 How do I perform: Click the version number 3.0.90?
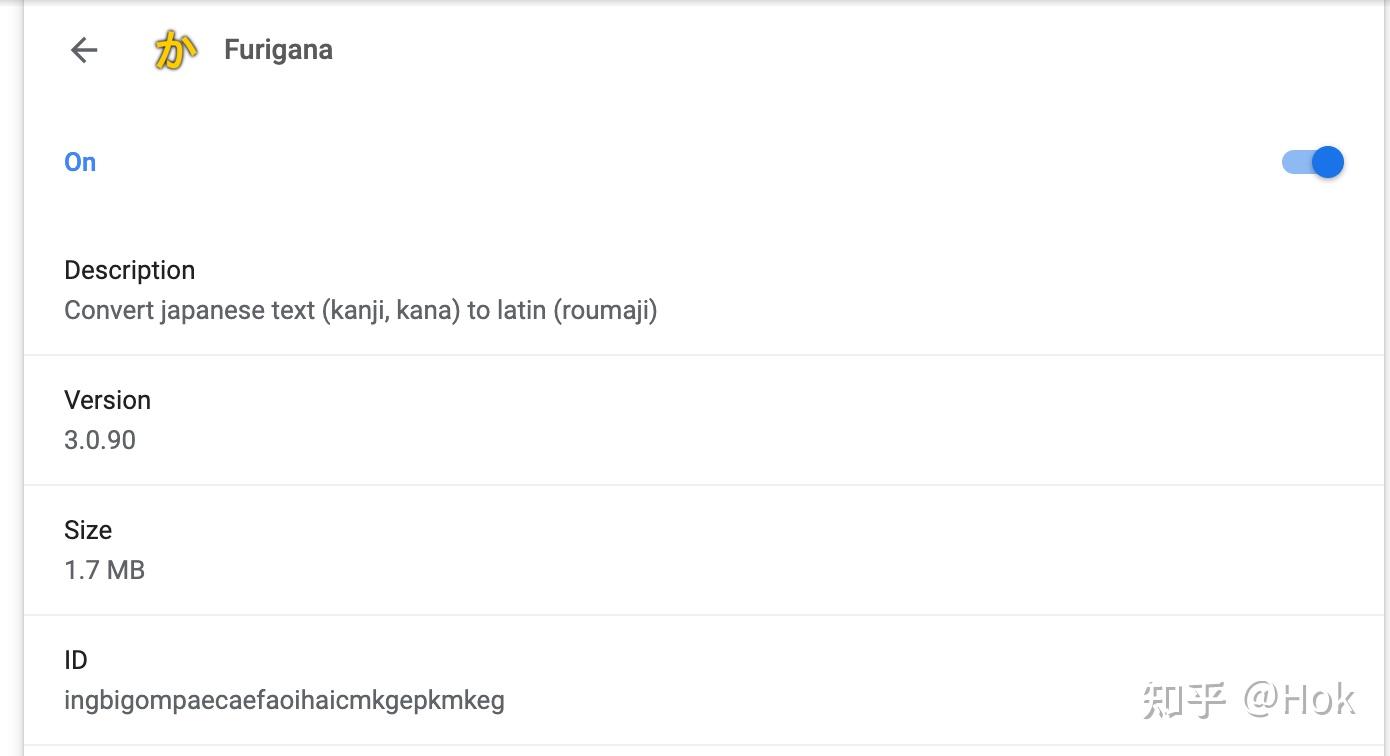tap(100, 440)
